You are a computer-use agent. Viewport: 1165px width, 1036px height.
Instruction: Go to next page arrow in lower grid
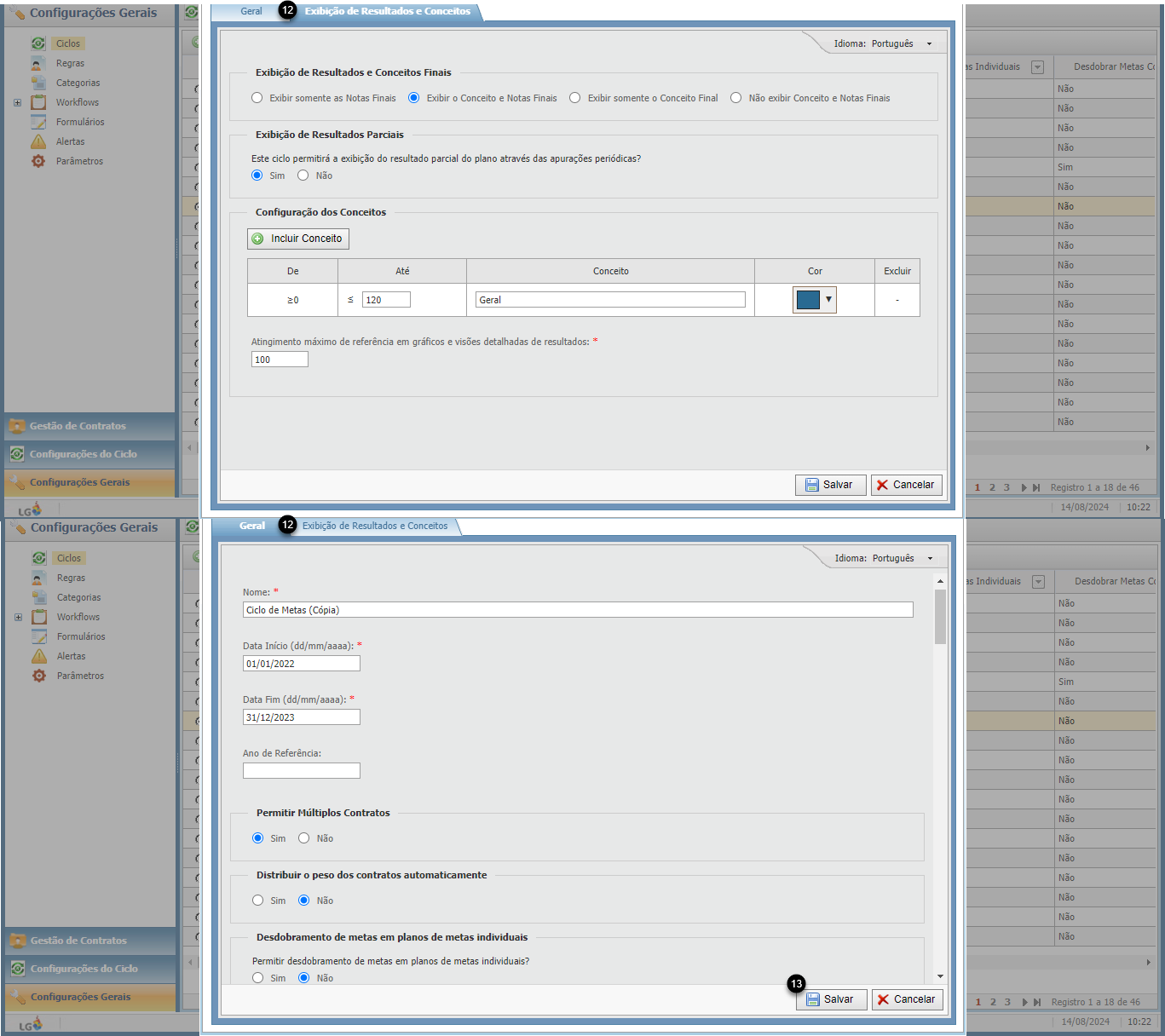click(1025, 1003)
